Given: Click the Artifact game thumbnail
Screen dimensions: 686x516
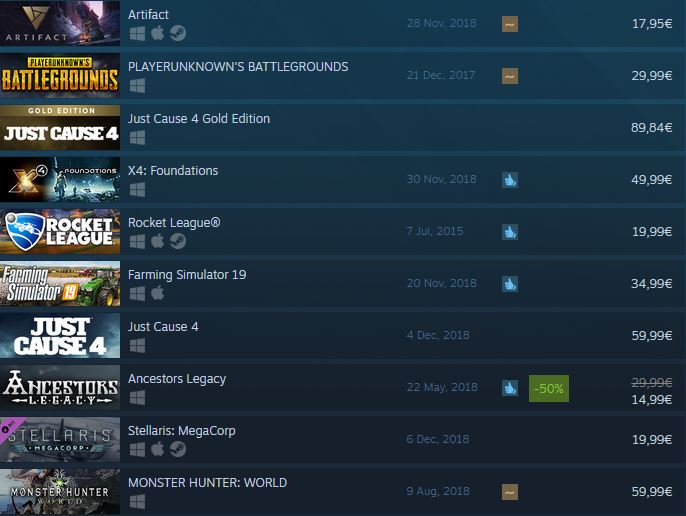Looking at the screenshot, I should [60, 23].
